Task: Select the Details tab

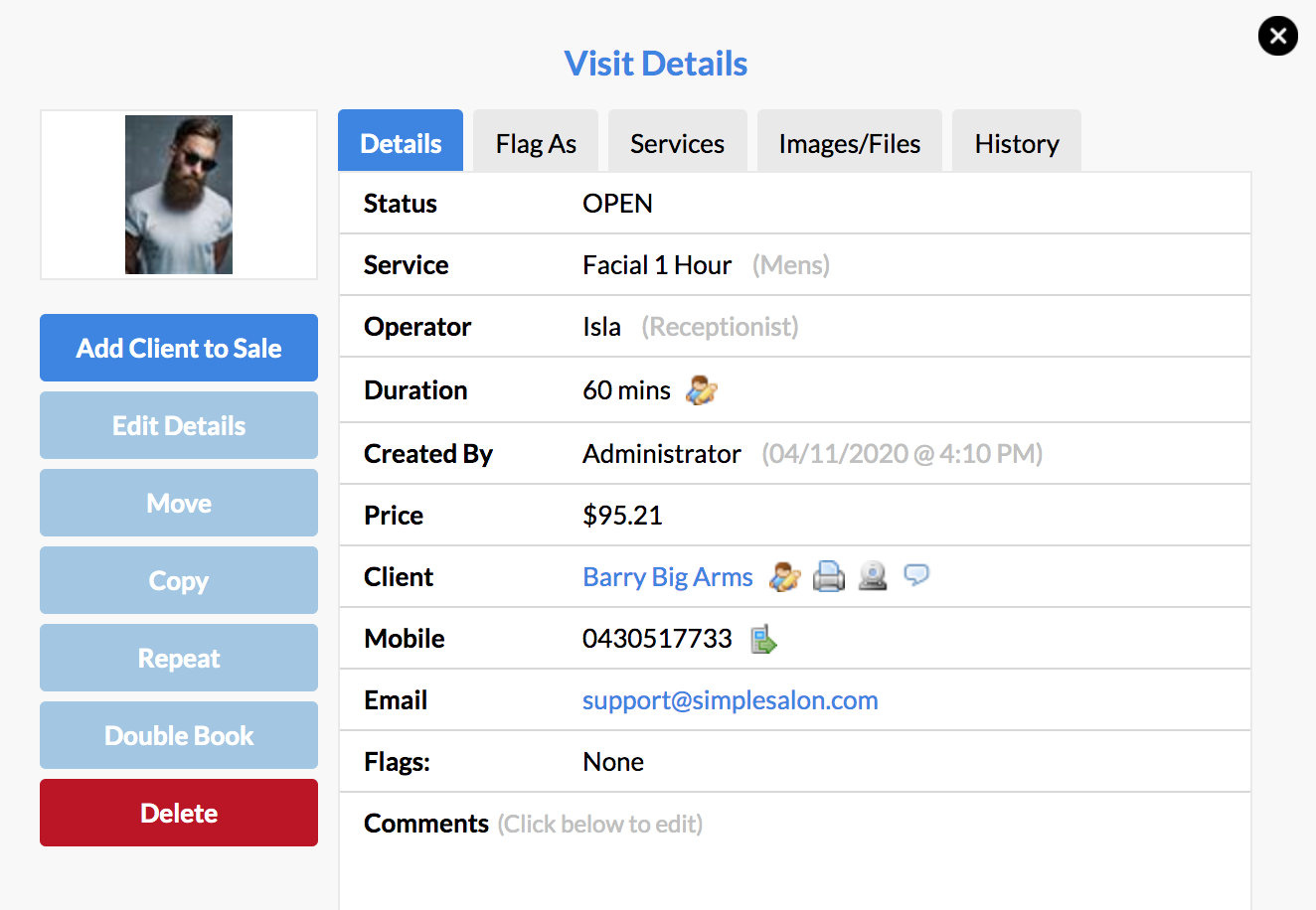Action: [401, 144]
